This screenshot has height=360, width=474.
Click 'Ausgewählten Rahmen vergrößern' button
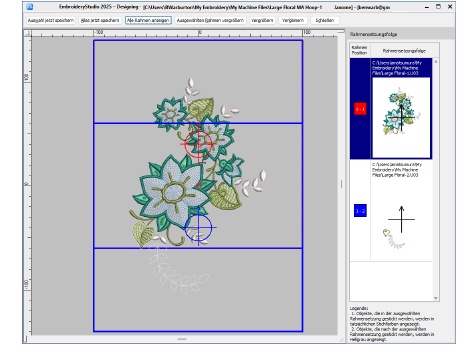click(x=210, y=20)
